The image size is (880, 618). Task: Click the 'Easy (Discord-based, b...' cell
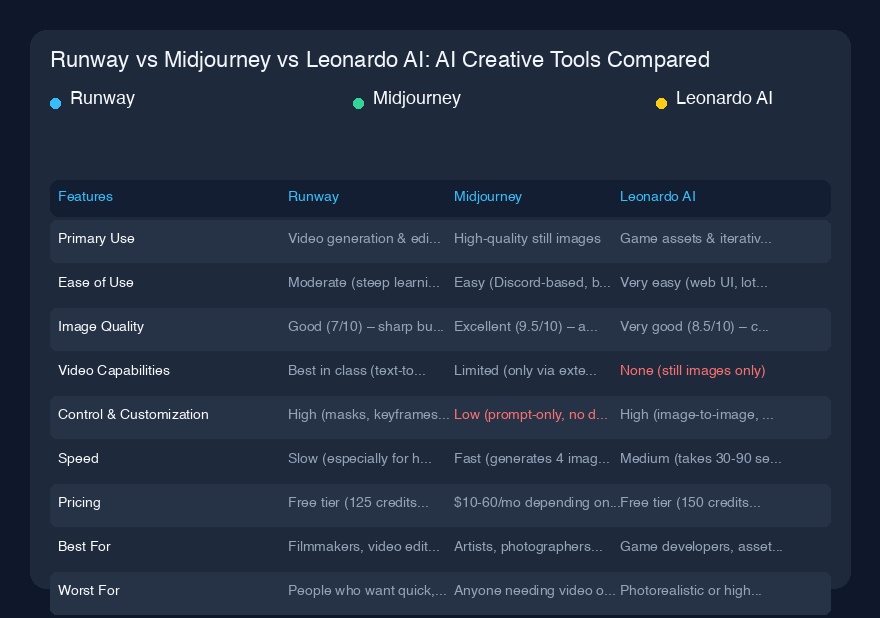(532, 282)
